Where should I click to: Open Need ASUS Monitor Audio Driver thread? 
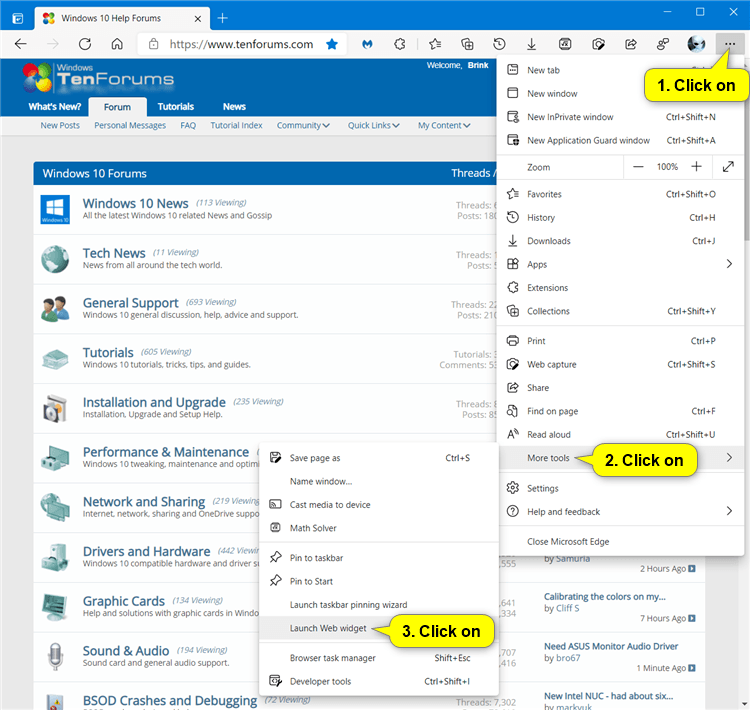coord(611,646)
